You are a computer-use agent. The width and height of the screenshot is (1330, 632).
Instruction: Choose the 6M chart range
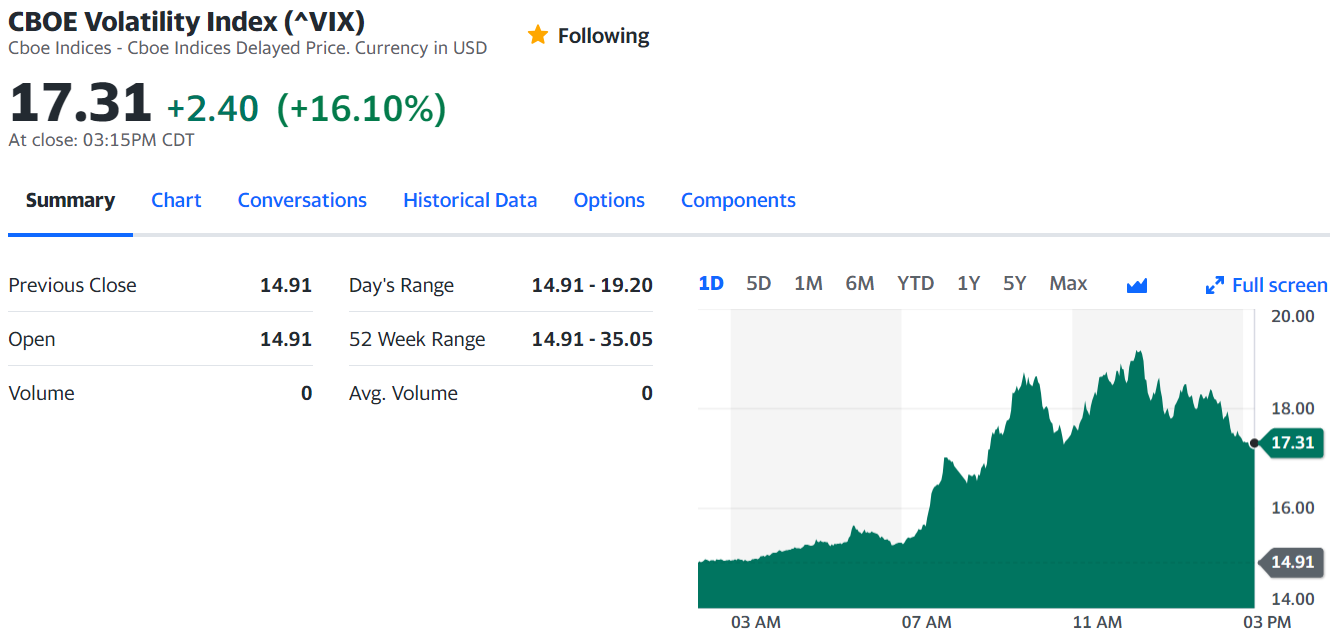click(x=860, y=283)
